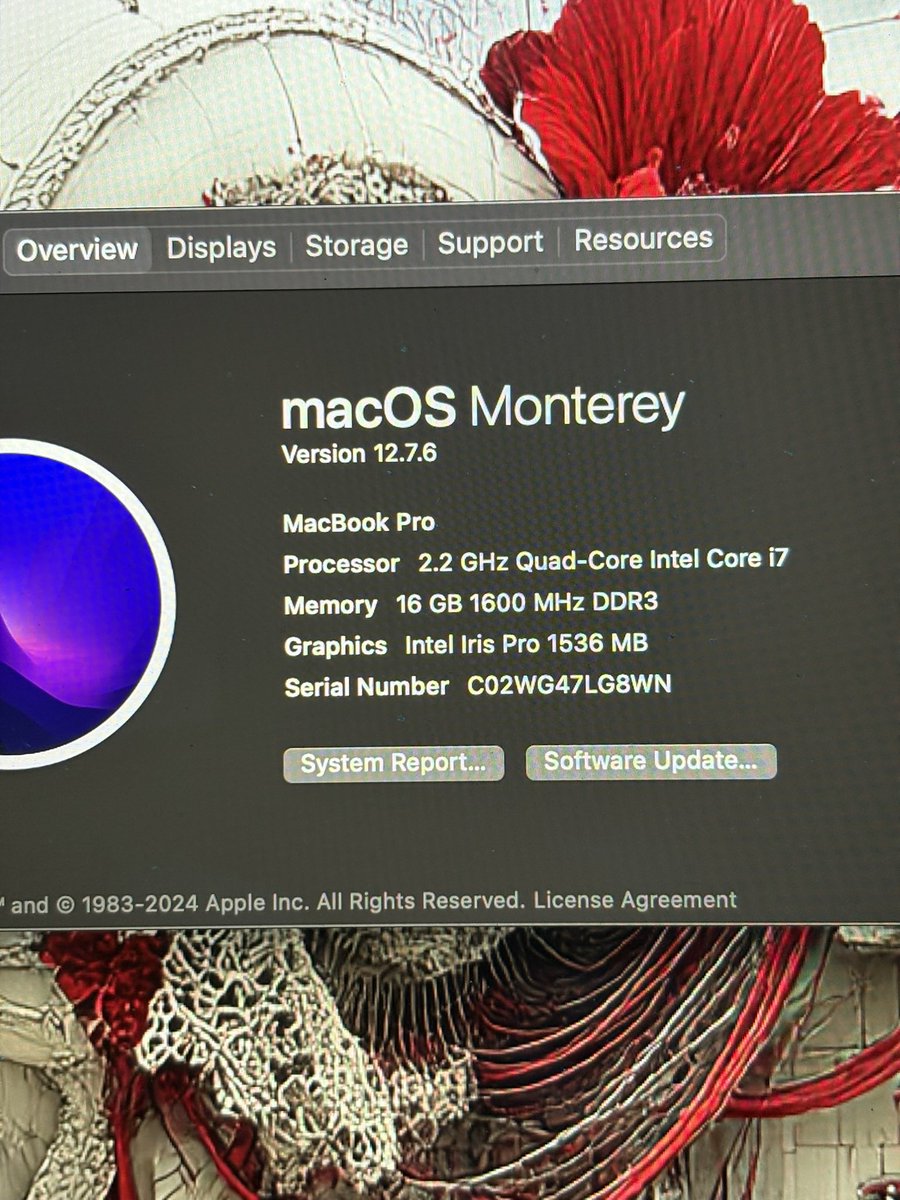Image resolution: width=900 pixels, height=1200 pixels.
Task: Click the System Report... button
Action: point(393,764)
